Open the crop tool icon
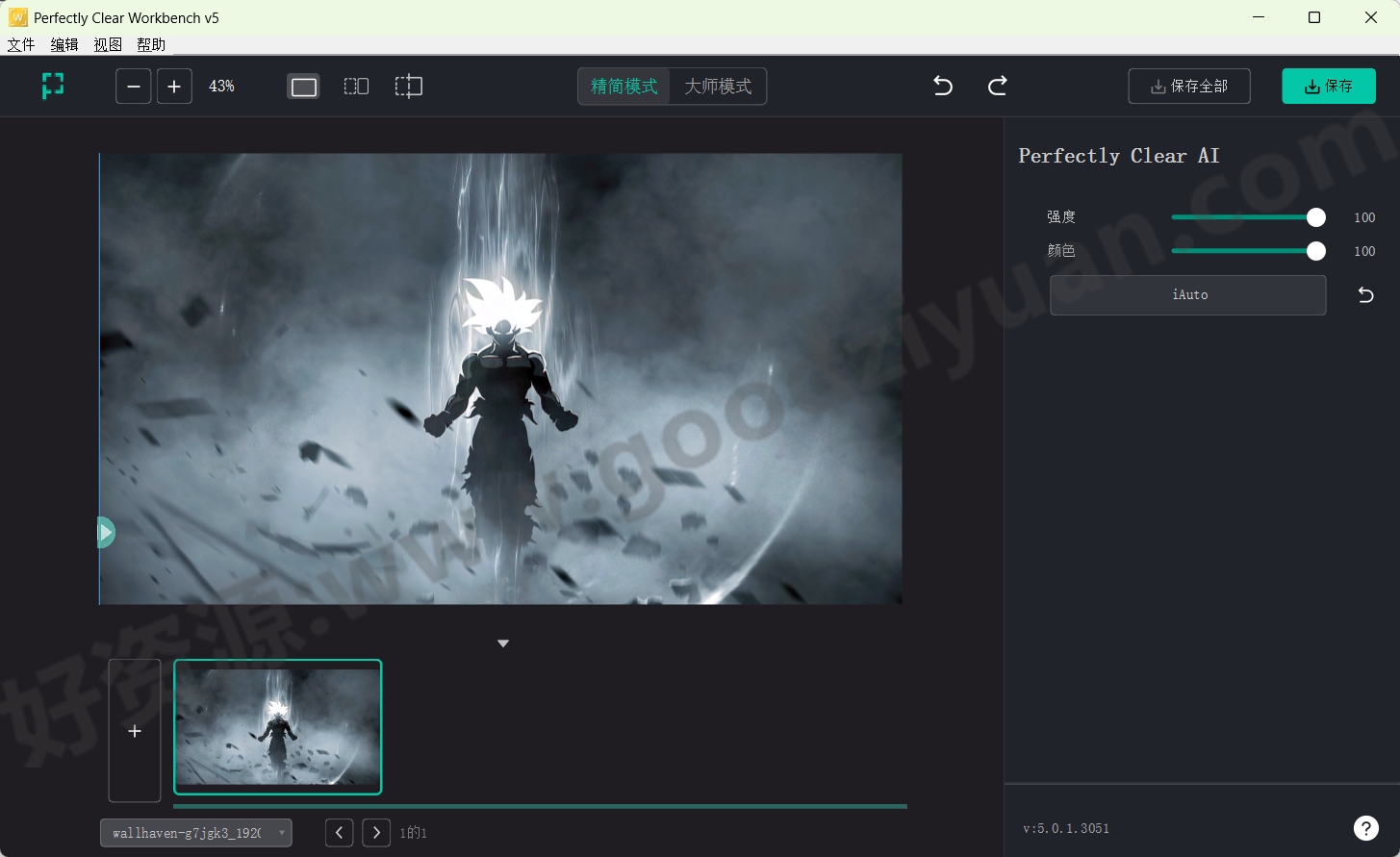1400x857 pixels. coord(409,87)
